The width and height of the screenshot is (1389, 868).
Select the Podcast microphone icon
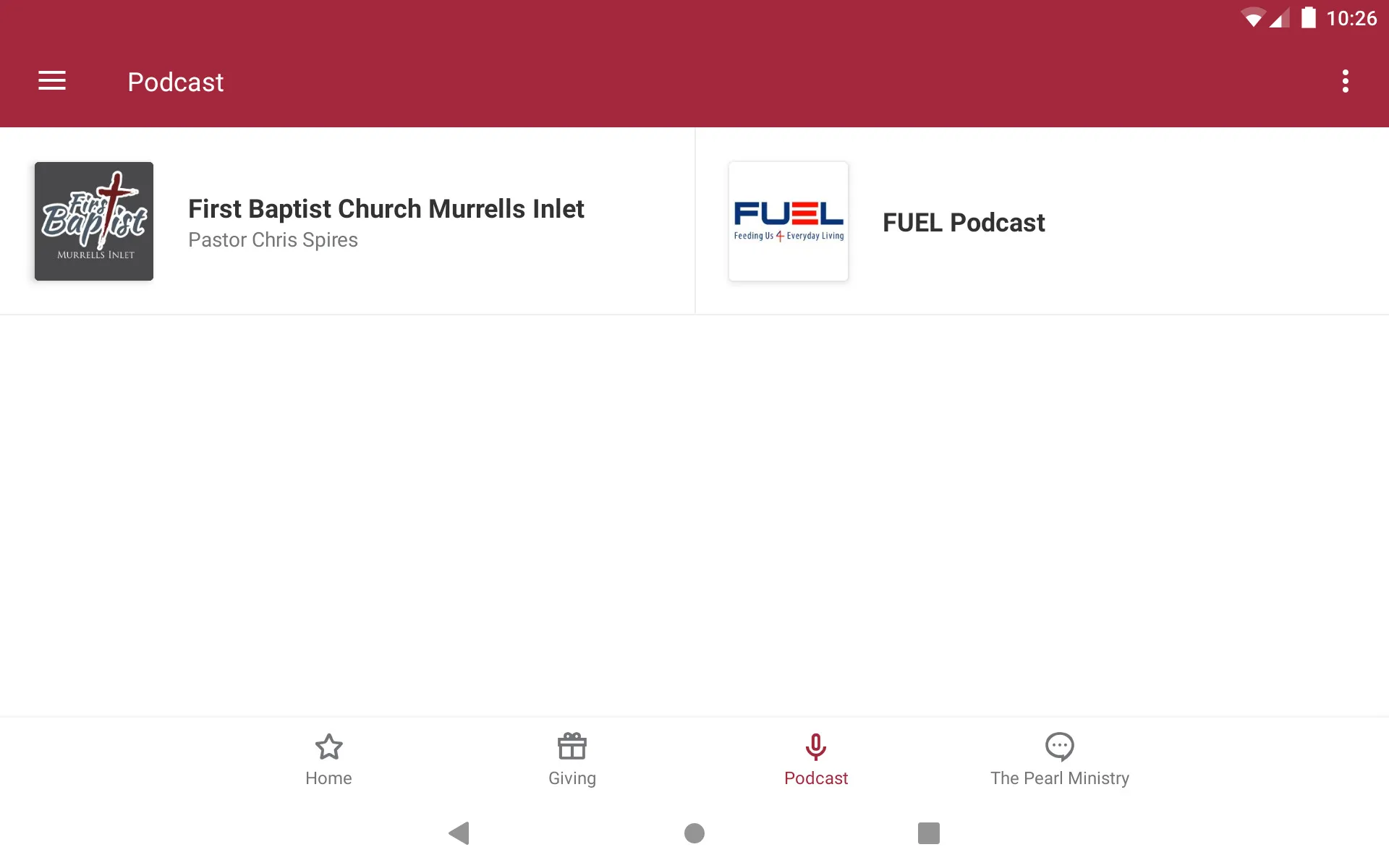(x=816, y=746)
